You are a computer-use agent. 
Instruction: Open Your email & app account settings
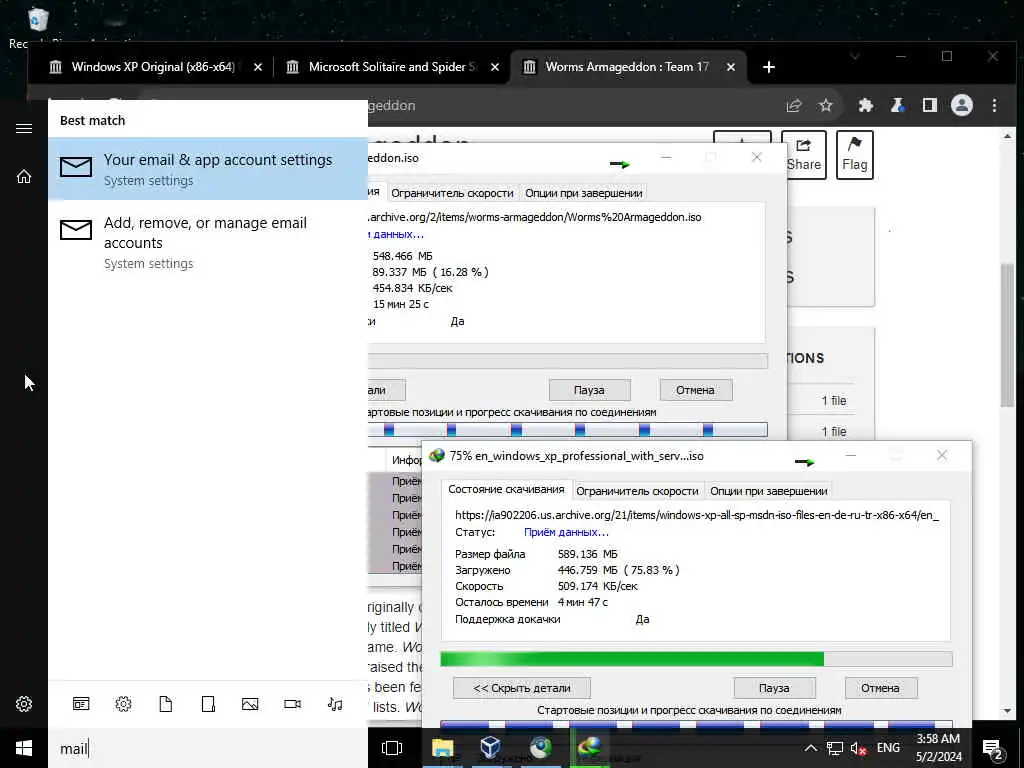tap(208, 168)
